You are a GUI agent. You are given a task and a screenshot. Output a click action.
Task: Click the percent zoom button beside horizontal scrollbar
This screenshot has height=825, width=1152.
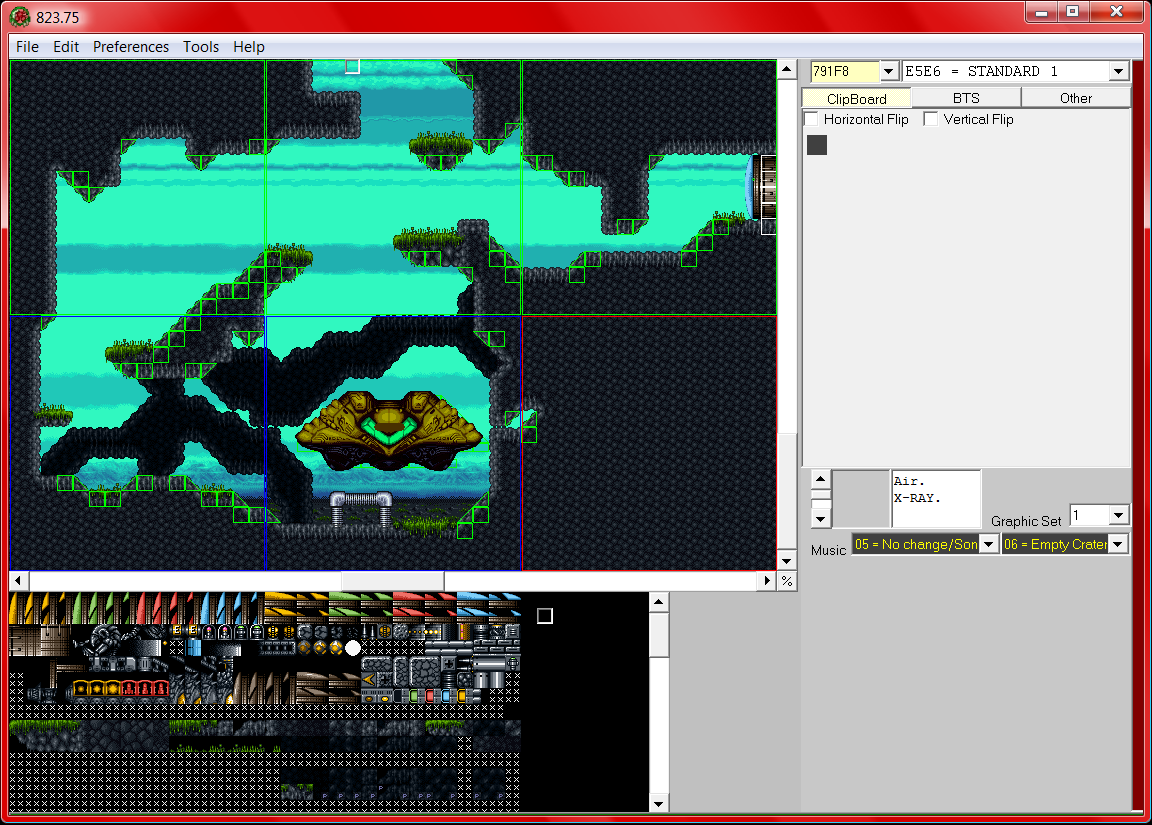coord(787,581)
